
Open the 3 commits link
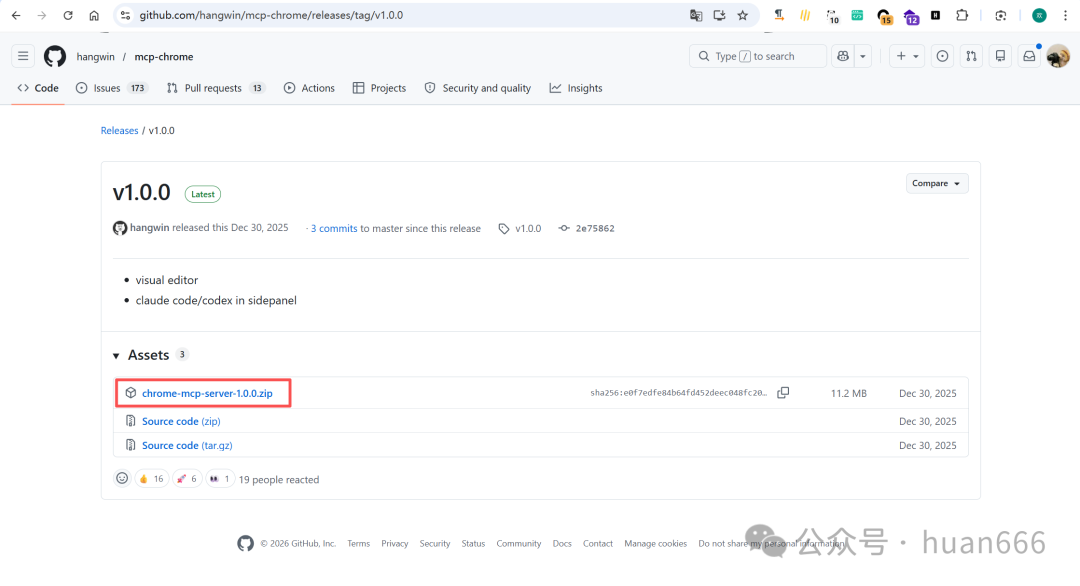(x=334, y=229)
